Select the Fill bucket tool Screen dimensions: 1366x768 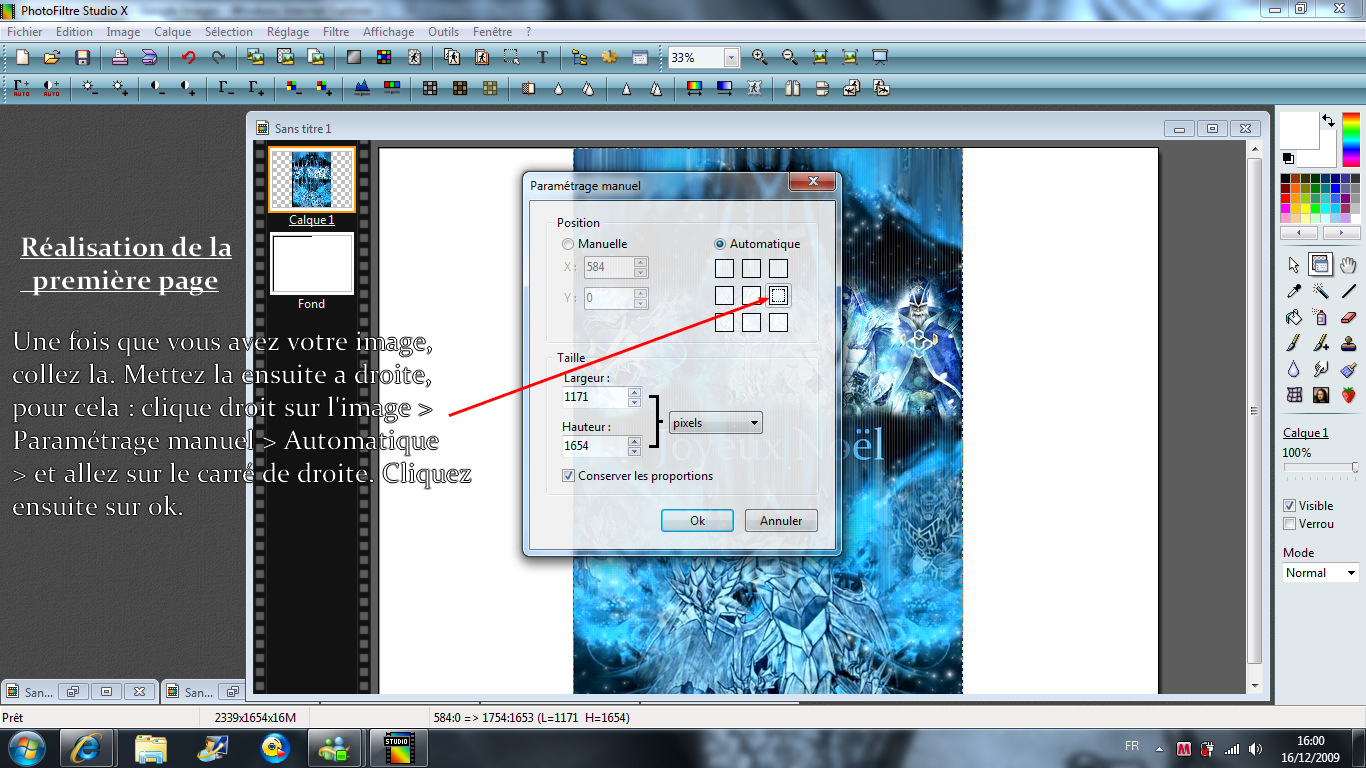(1294, 317)
